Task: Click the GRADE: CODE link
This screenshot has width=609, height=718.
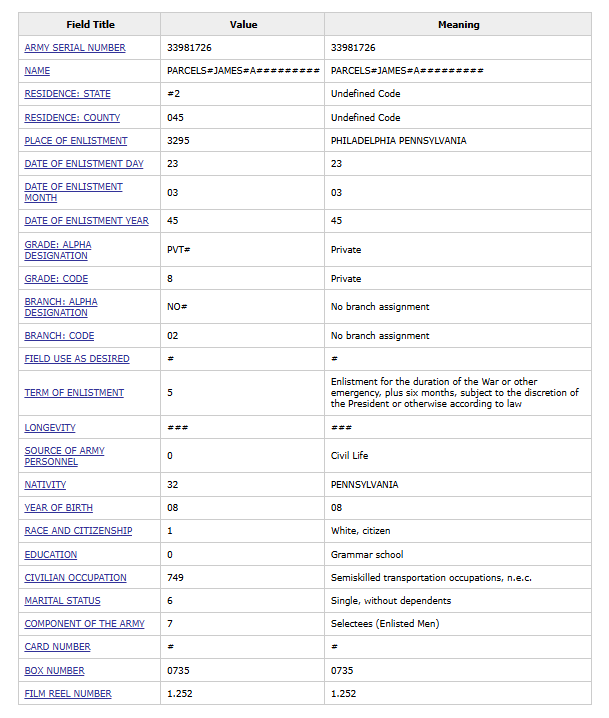Action: tap(56, 279)
